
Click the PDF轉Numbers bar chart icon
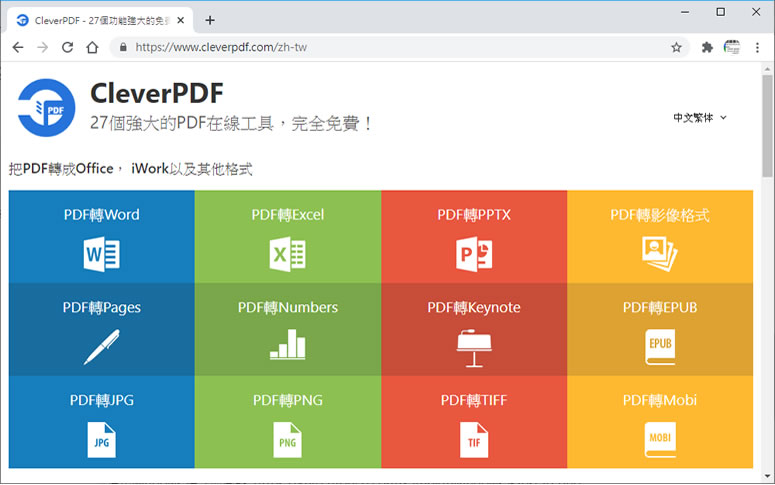[287, 345]
